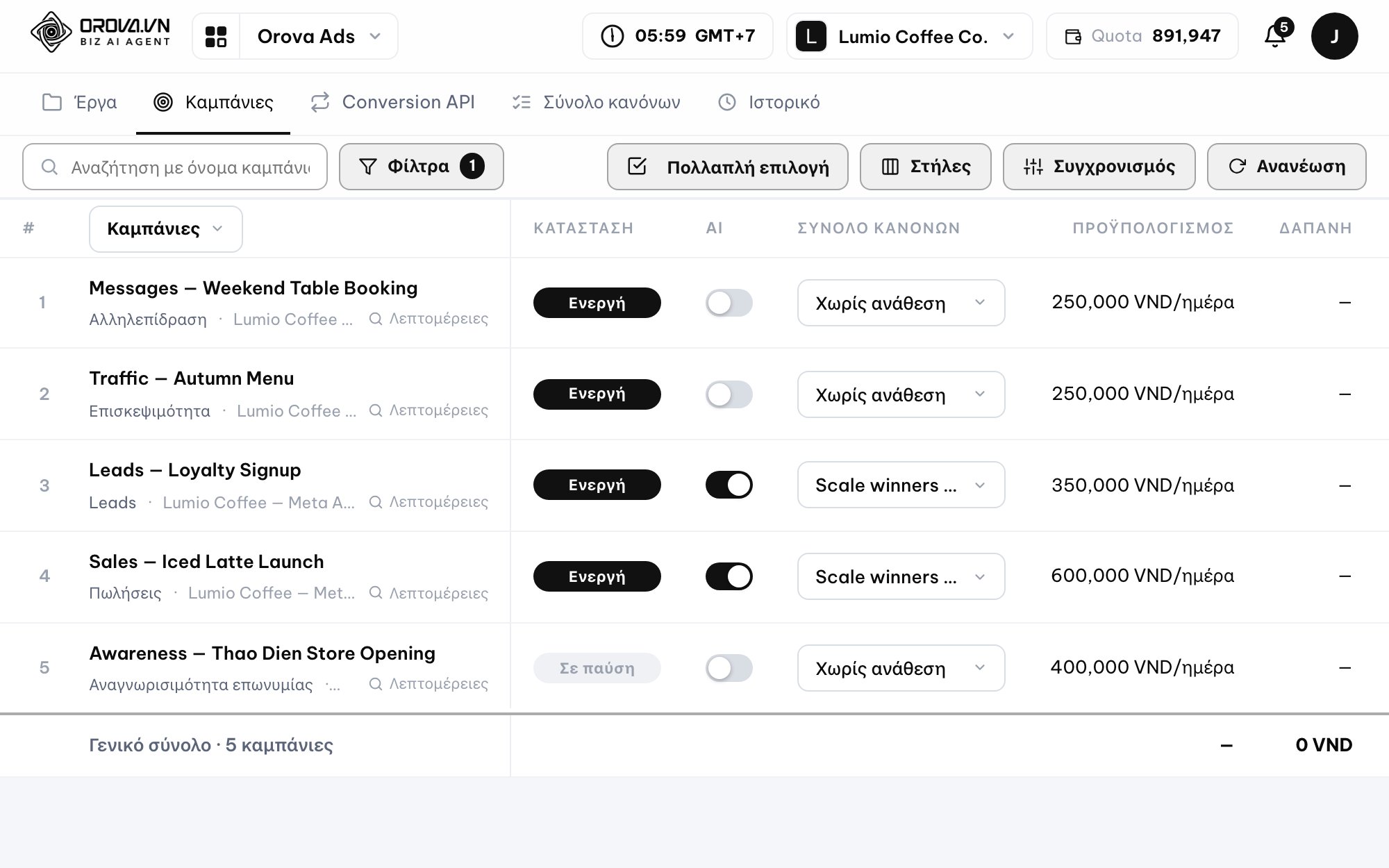
Task: Click the Orova.vn logo
Action: click(x=100, y=33)
